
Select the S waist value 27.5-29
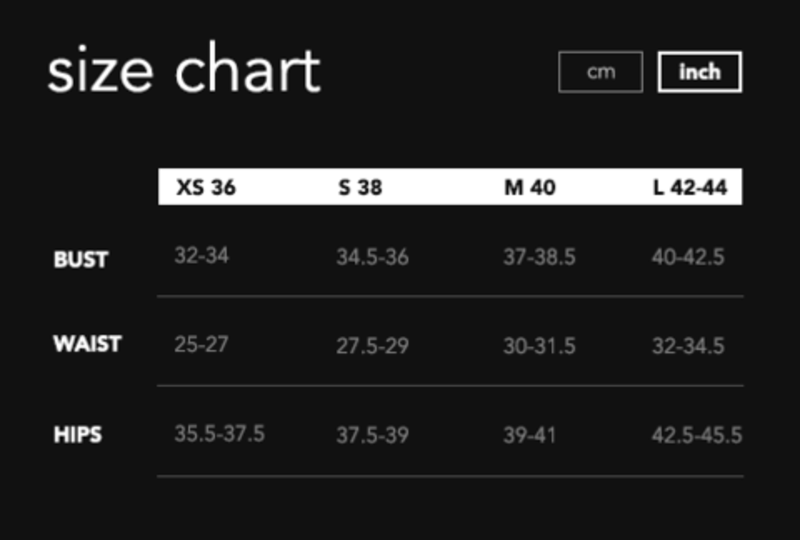[x=372, y=346]
